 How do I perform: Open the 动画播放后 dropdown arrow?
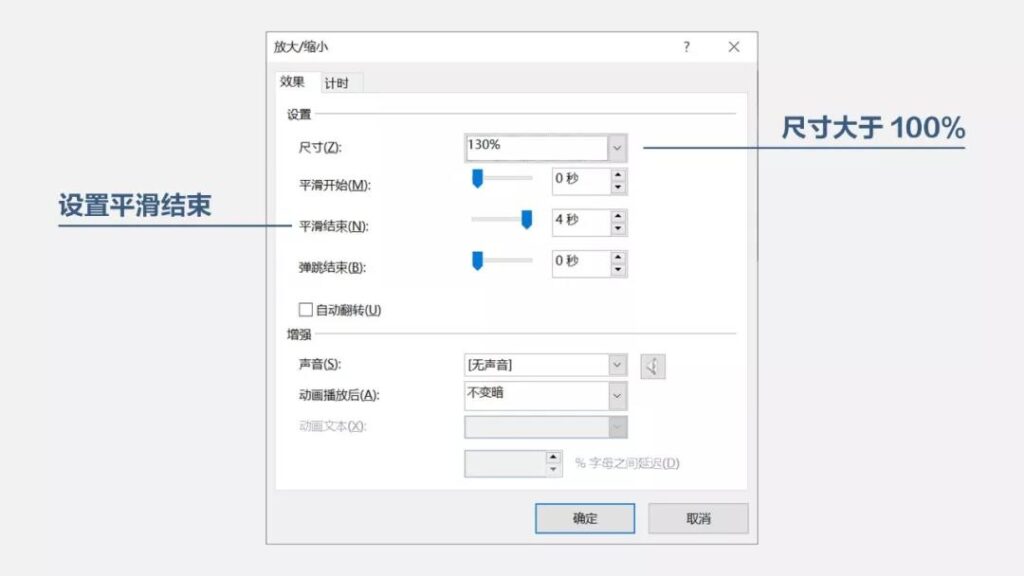coord(617,396)
